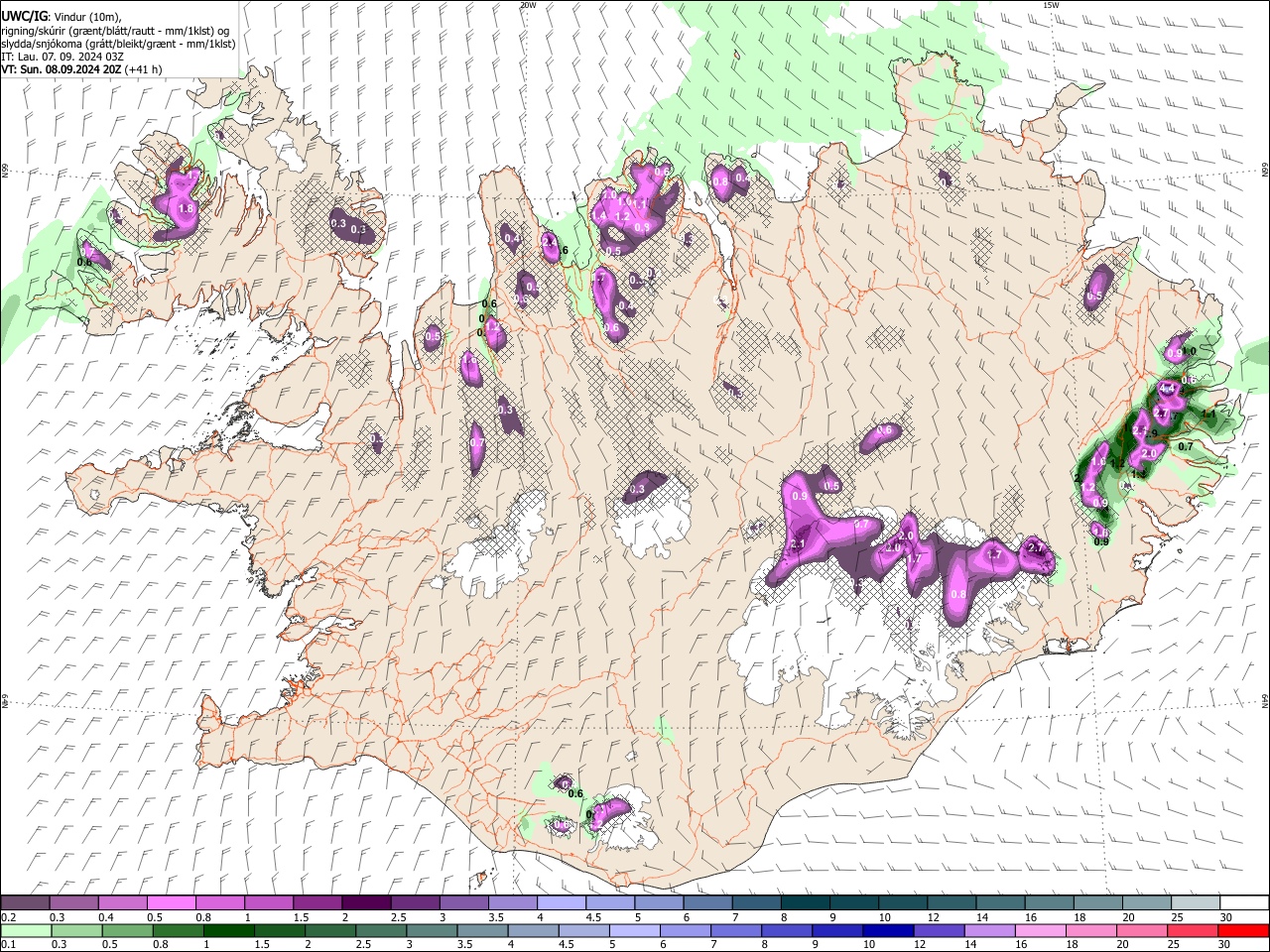1270x952 pixels.
Task: Pick the top-row swatch between 12 and 14
Action: 950,903
